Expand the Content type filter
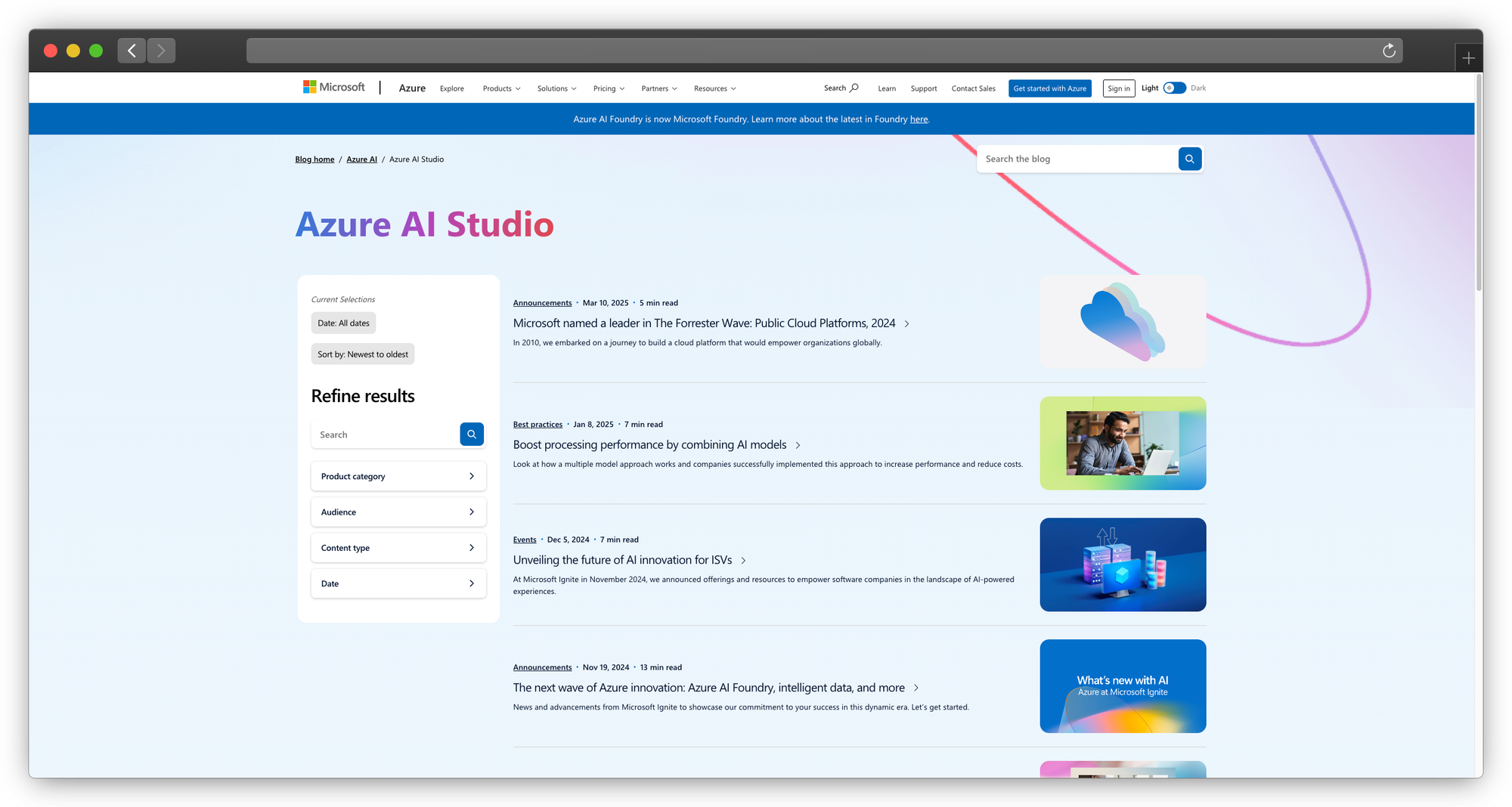This screenshot has height=807, width=1512. click(398, 548)
